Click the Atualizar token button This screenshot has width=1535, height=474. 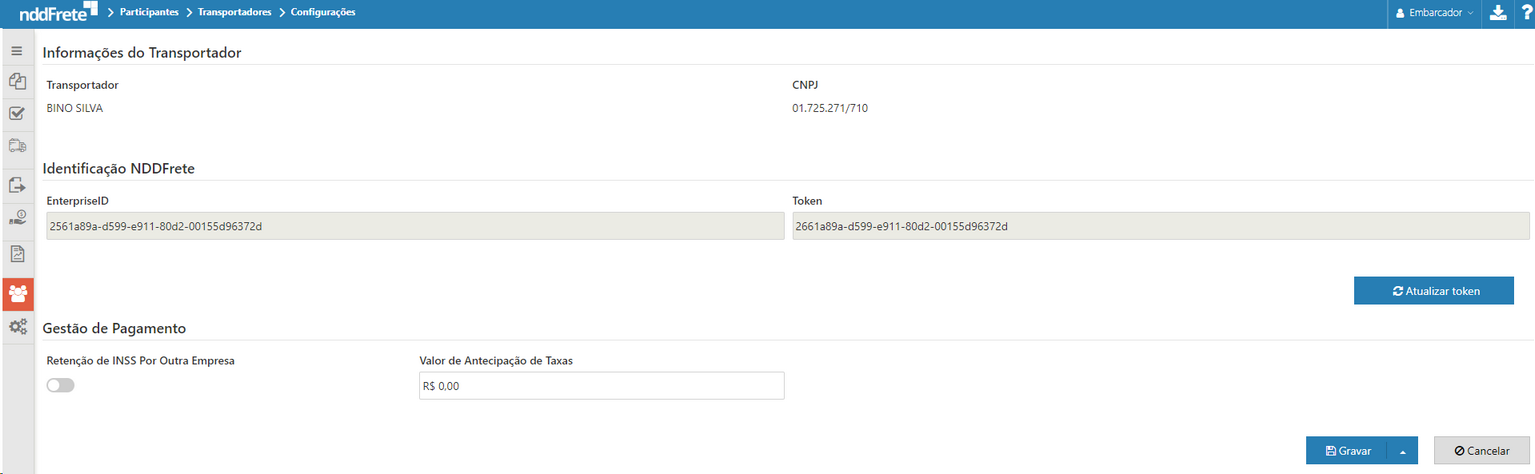pyautogui.click(x=1433, y=291)
